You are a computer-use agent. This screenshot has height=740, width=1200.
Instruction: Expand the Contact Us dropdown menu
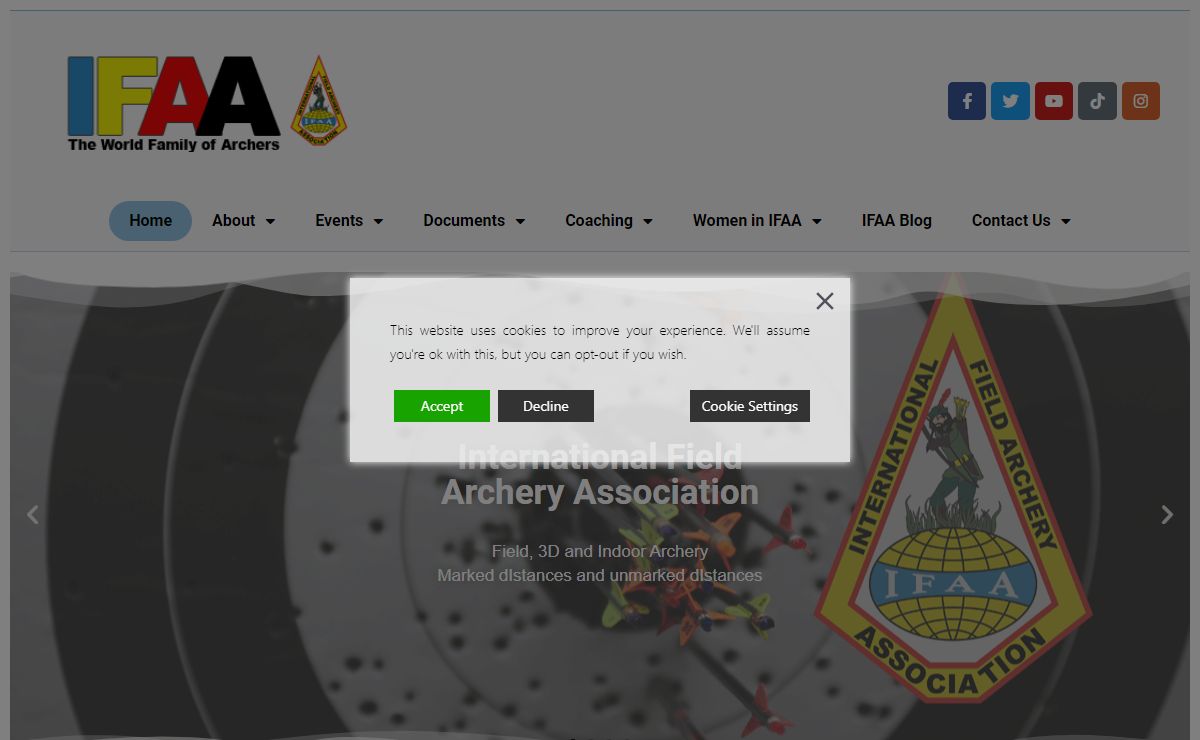click(x=1021, y=221)
